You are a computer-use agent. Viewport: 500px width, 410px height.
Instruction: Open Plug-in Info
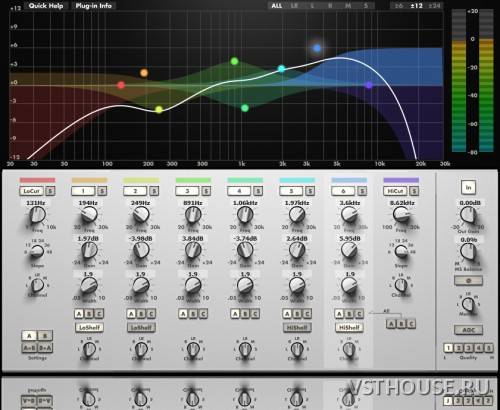94,6
